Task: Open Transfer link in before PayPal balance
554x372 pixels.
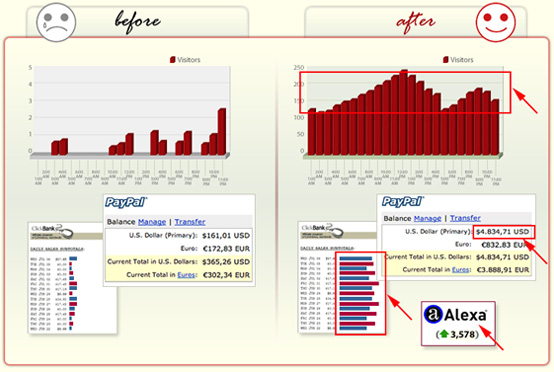Action: pyautogui.click(x=190, y=222)
